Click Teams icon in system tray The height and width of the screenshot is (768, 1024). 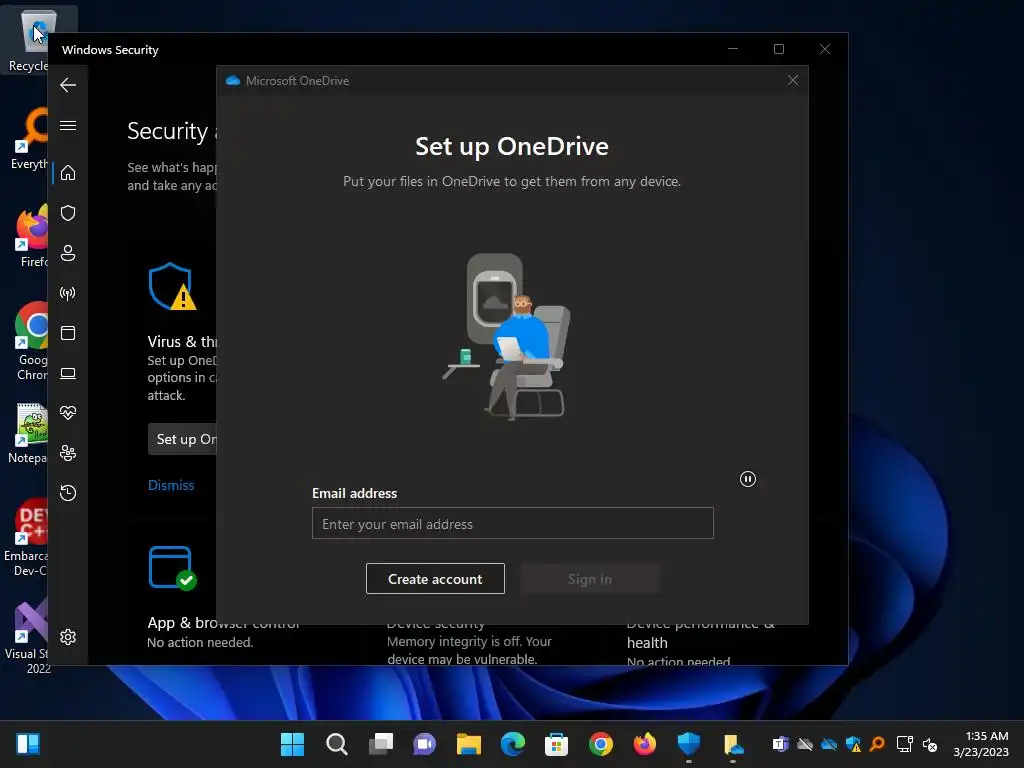[780, 744]
